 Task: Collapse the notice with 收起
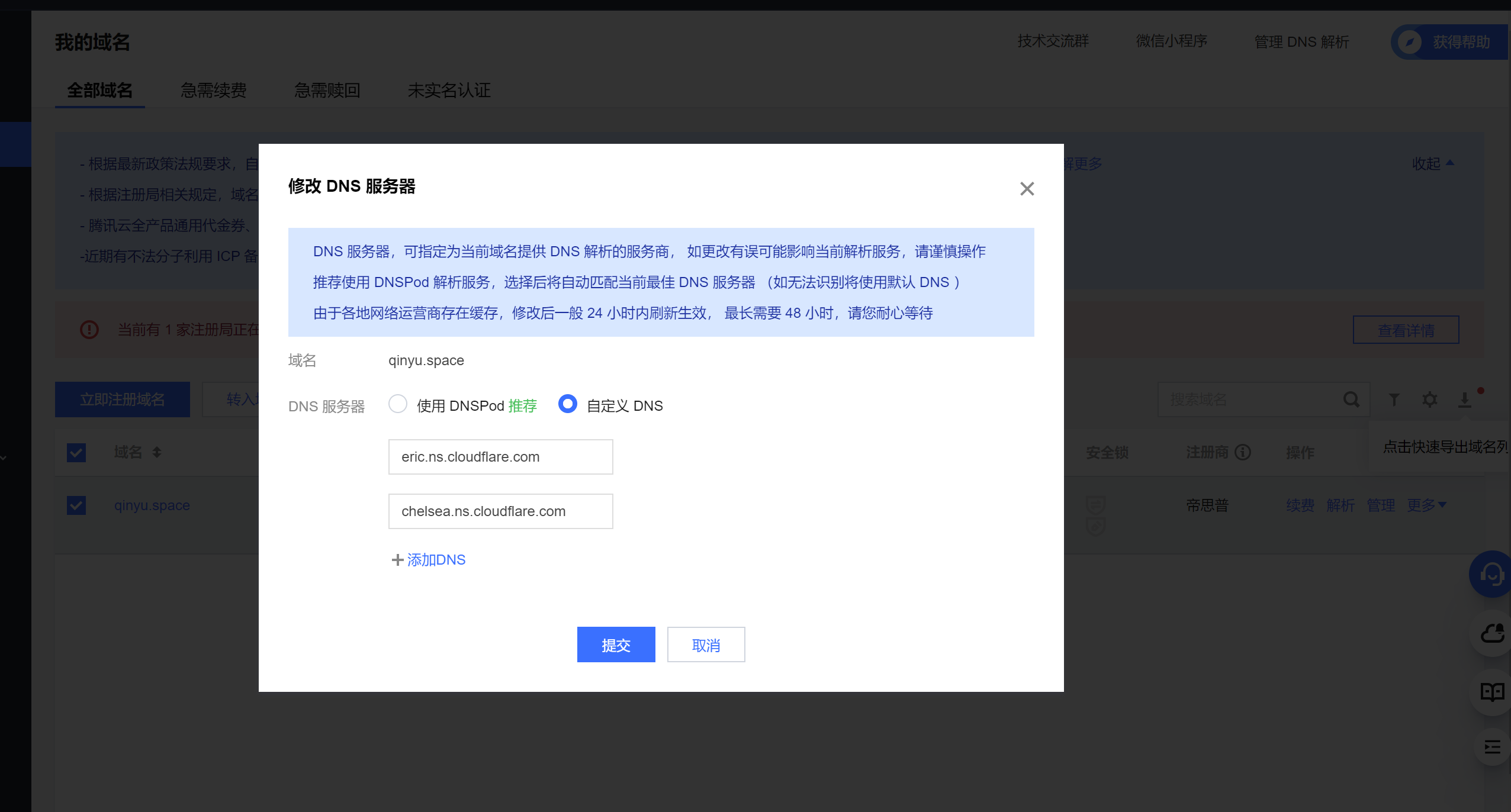point(1433,163)
